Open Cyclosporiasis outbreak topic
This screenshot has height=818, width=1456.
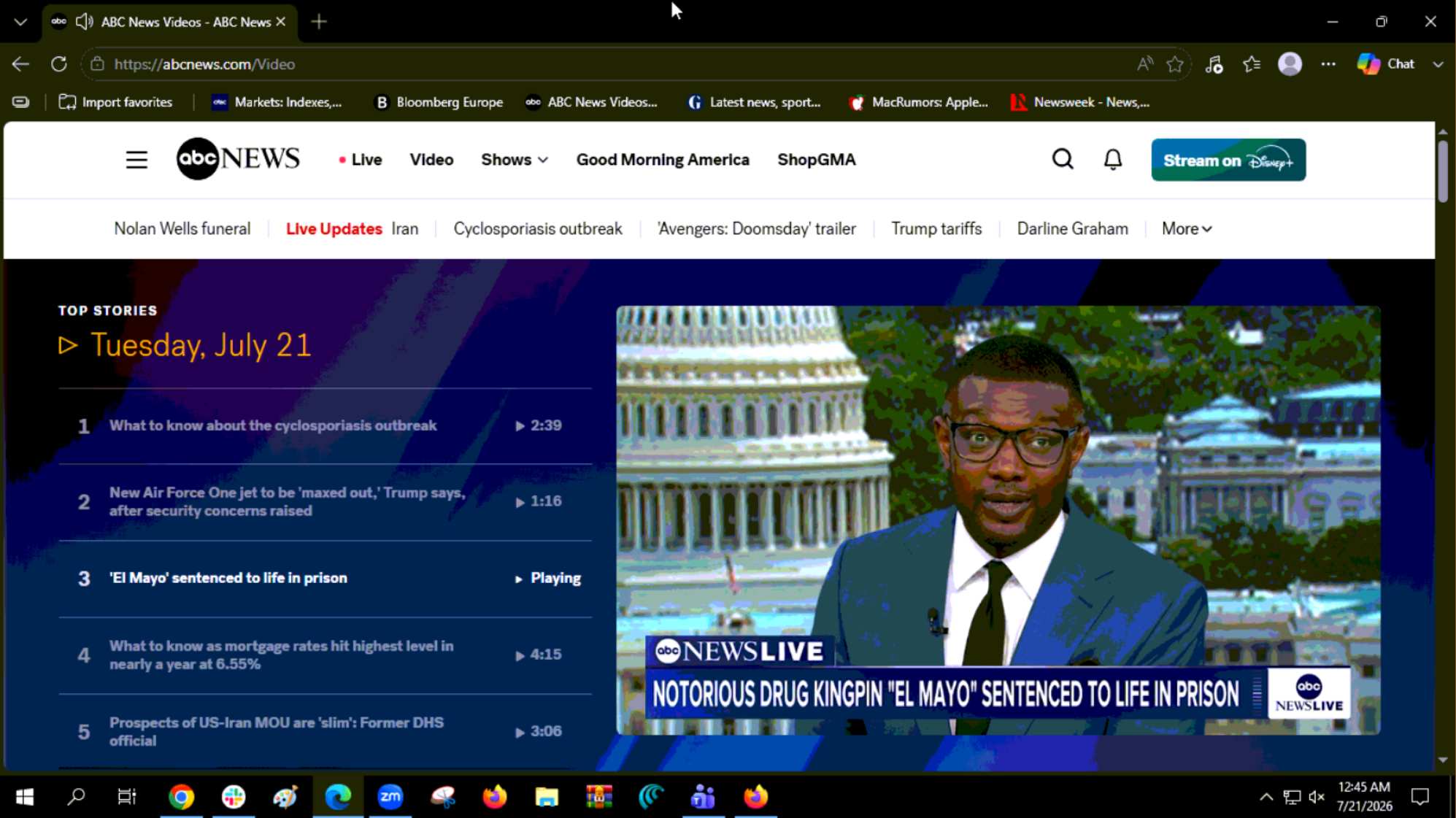(x=538, y=229)
